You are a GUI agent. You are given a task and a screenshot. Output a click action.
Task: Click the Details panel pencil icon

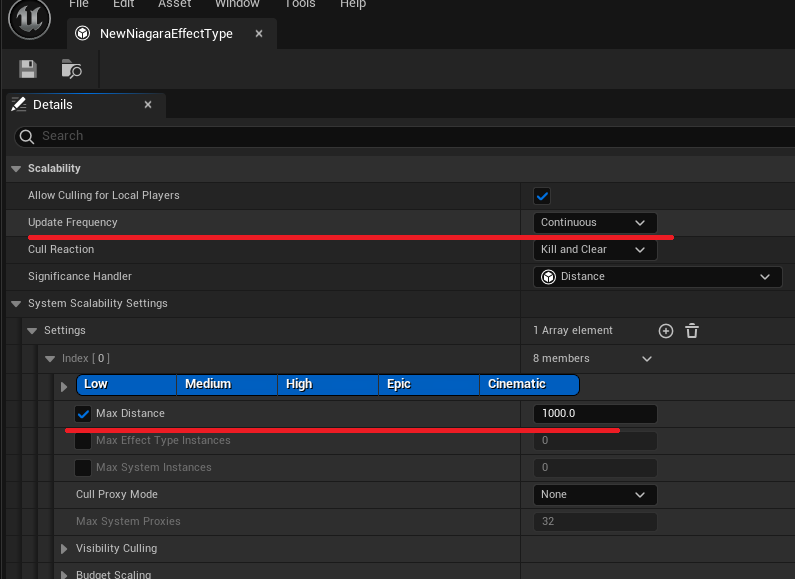19,104
